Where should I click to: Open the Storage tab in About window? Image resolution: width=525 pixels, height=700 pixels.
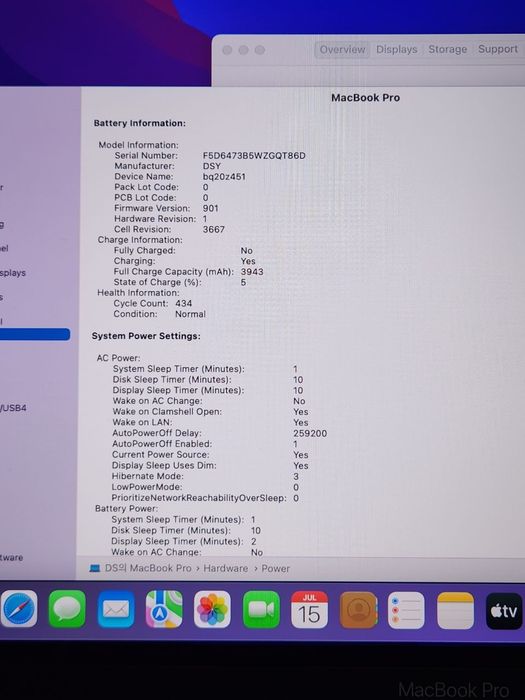coord(447,49)
